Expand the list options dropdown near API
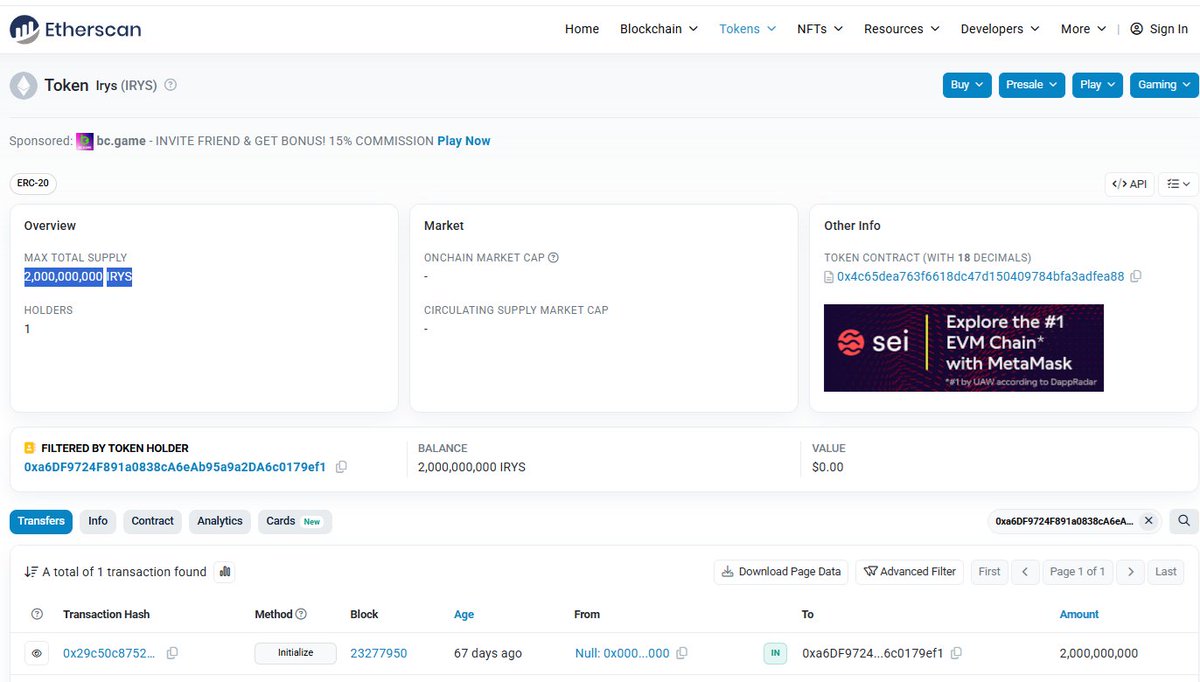The height and width of the screenshot is (682, 1200). 1178,184
